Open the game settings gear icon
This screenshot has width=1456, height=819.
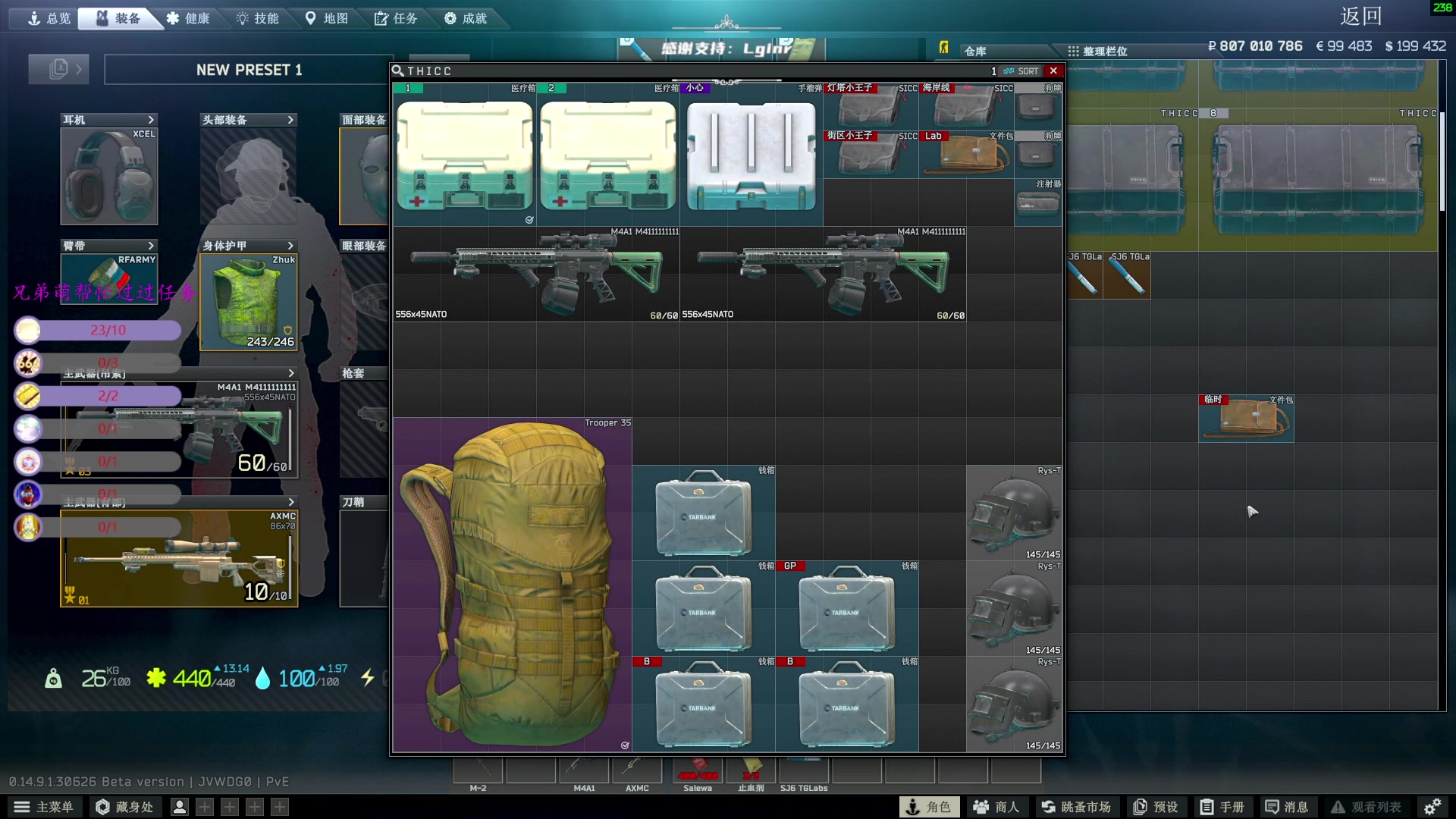[1432, 807]
